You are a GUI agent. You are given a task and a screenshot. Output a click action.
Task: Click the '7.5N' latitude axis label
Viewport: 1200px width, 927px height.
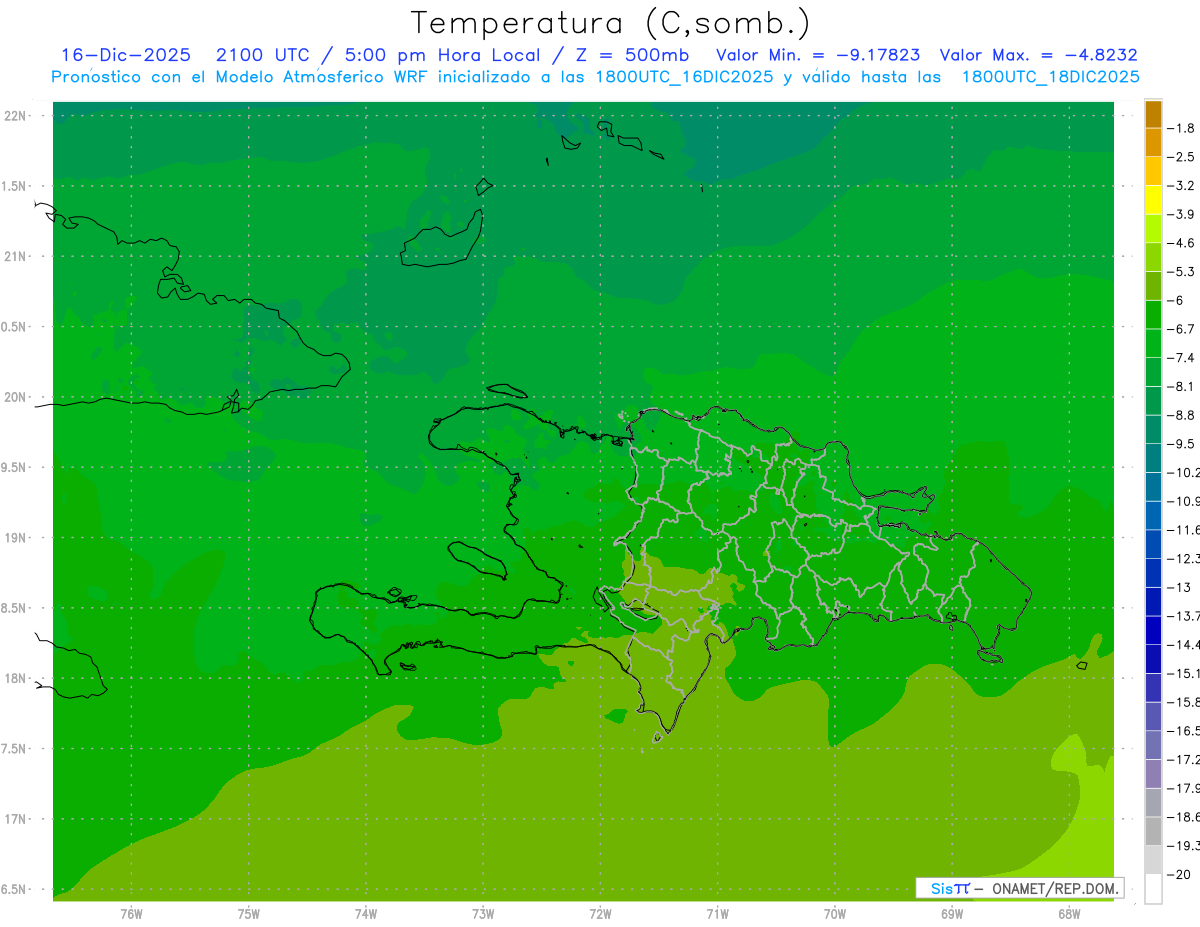tap(15, 749)
